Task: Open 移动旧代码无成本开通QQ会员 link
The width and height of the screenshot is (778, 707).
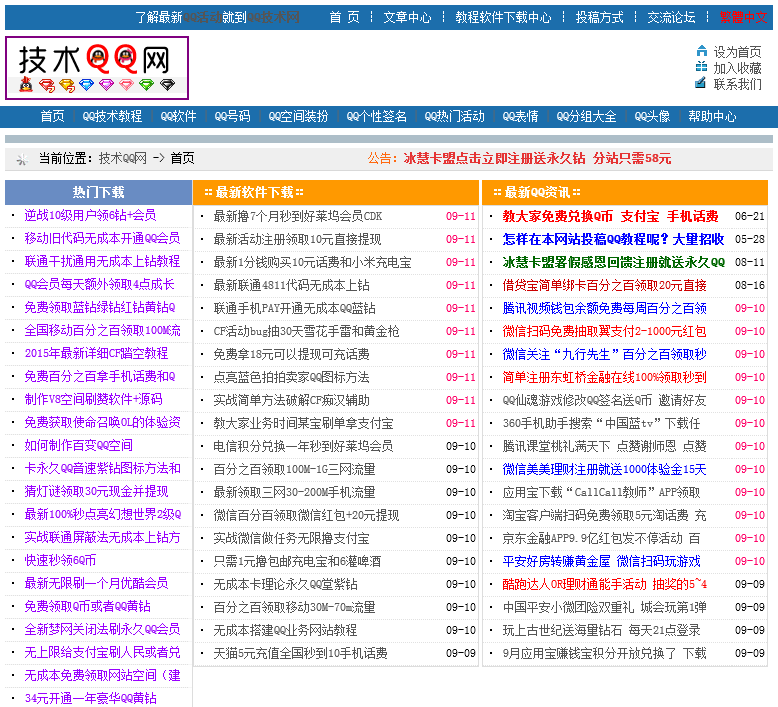Action: point(102,238)
